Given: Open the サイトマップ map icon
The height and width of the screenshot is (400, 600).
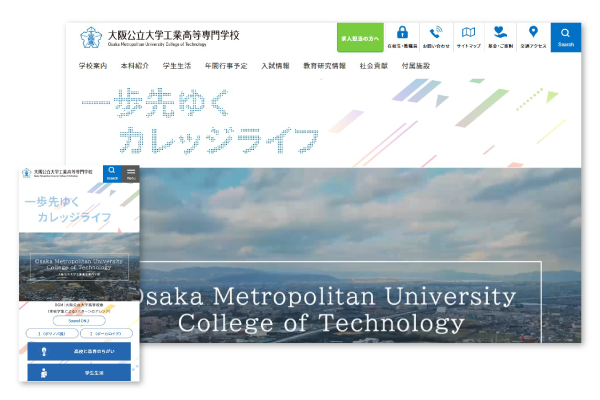Looking at the screenshot, I should tap(468, 36).
